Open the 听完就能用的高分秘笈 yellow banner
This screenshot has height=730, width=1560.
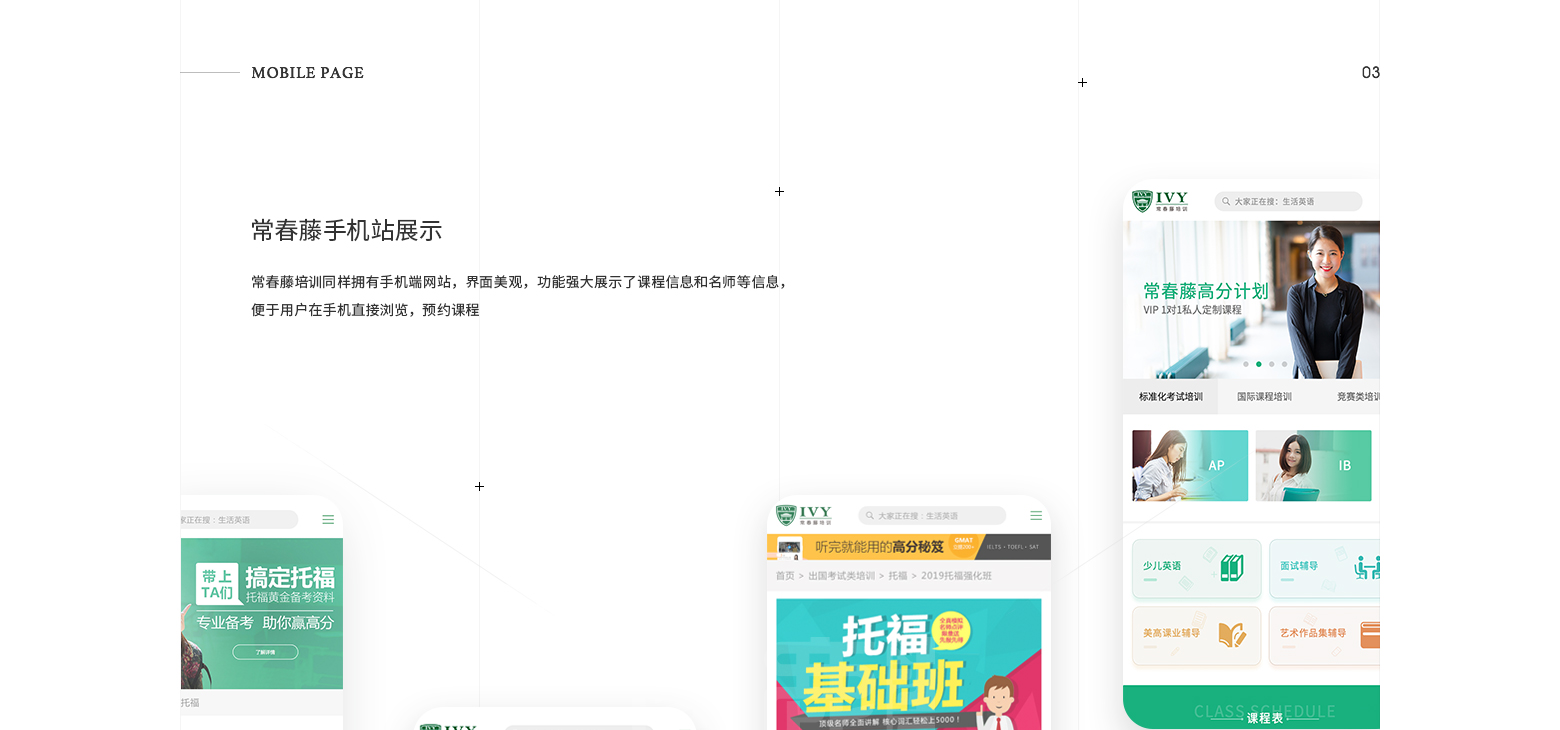click(909, 547)
